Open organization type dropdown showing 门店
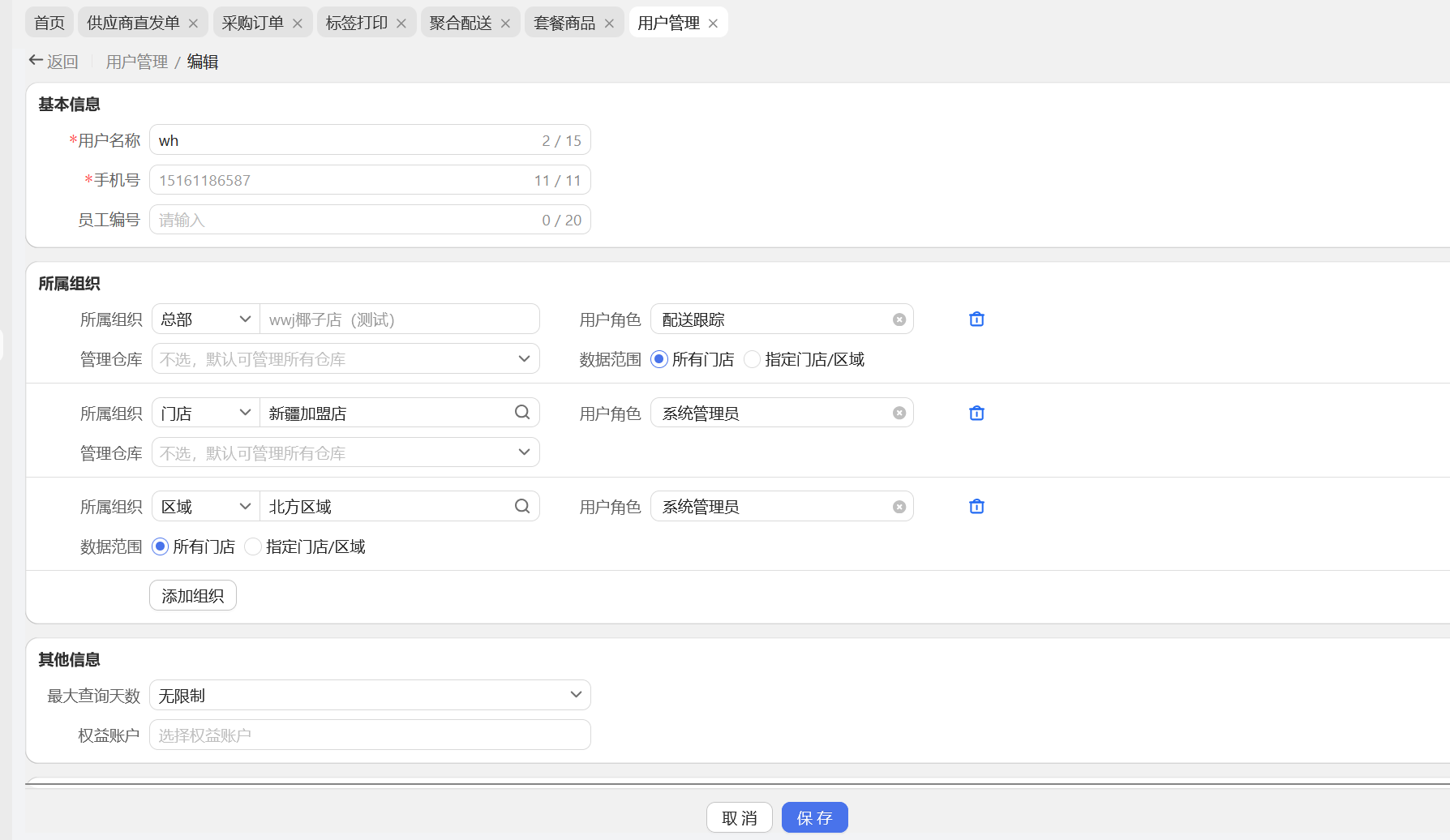This screenshot has width=1450, height=840. click(x=206, y=414)
